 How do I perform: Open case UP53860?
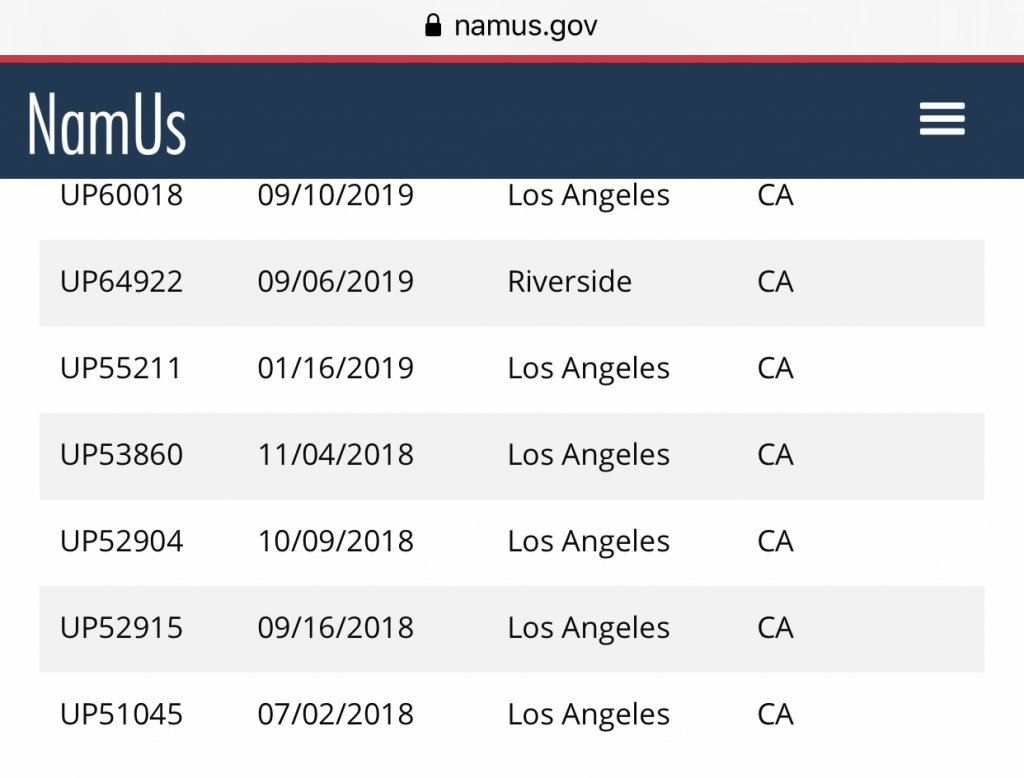tap(122, 455)
